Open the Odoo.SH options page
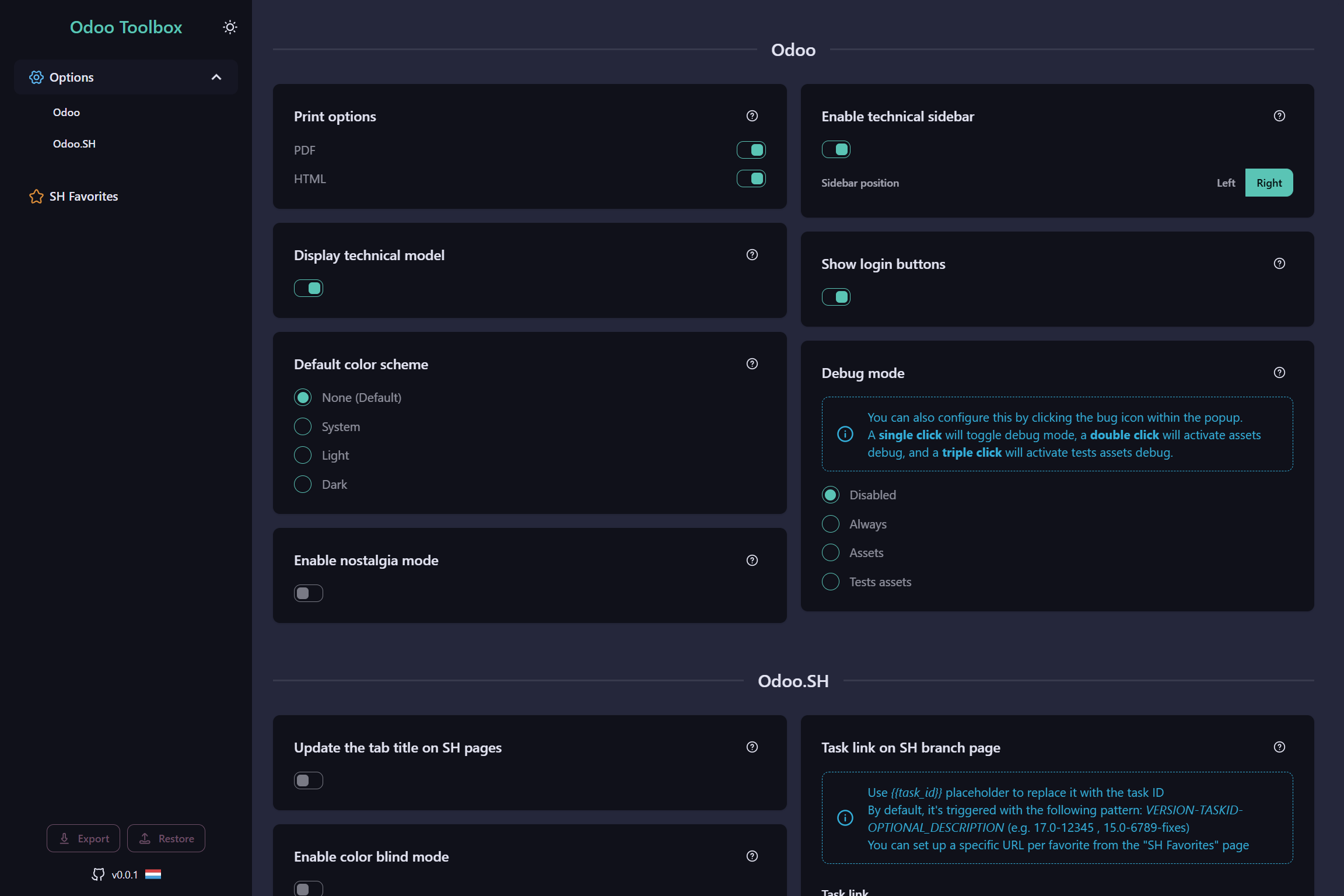This screenshot has width=1344, height=896. [73, 143]
